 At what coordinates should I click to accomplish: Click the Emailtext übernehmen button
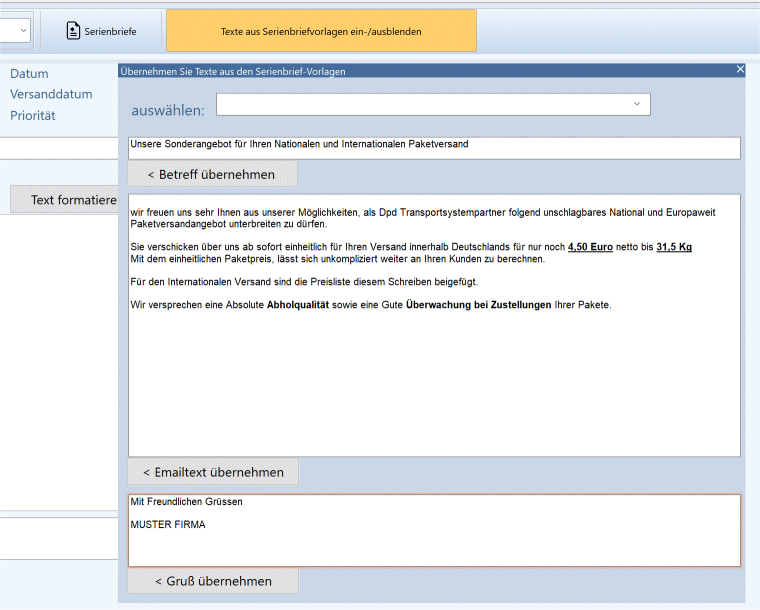[213, 472]
